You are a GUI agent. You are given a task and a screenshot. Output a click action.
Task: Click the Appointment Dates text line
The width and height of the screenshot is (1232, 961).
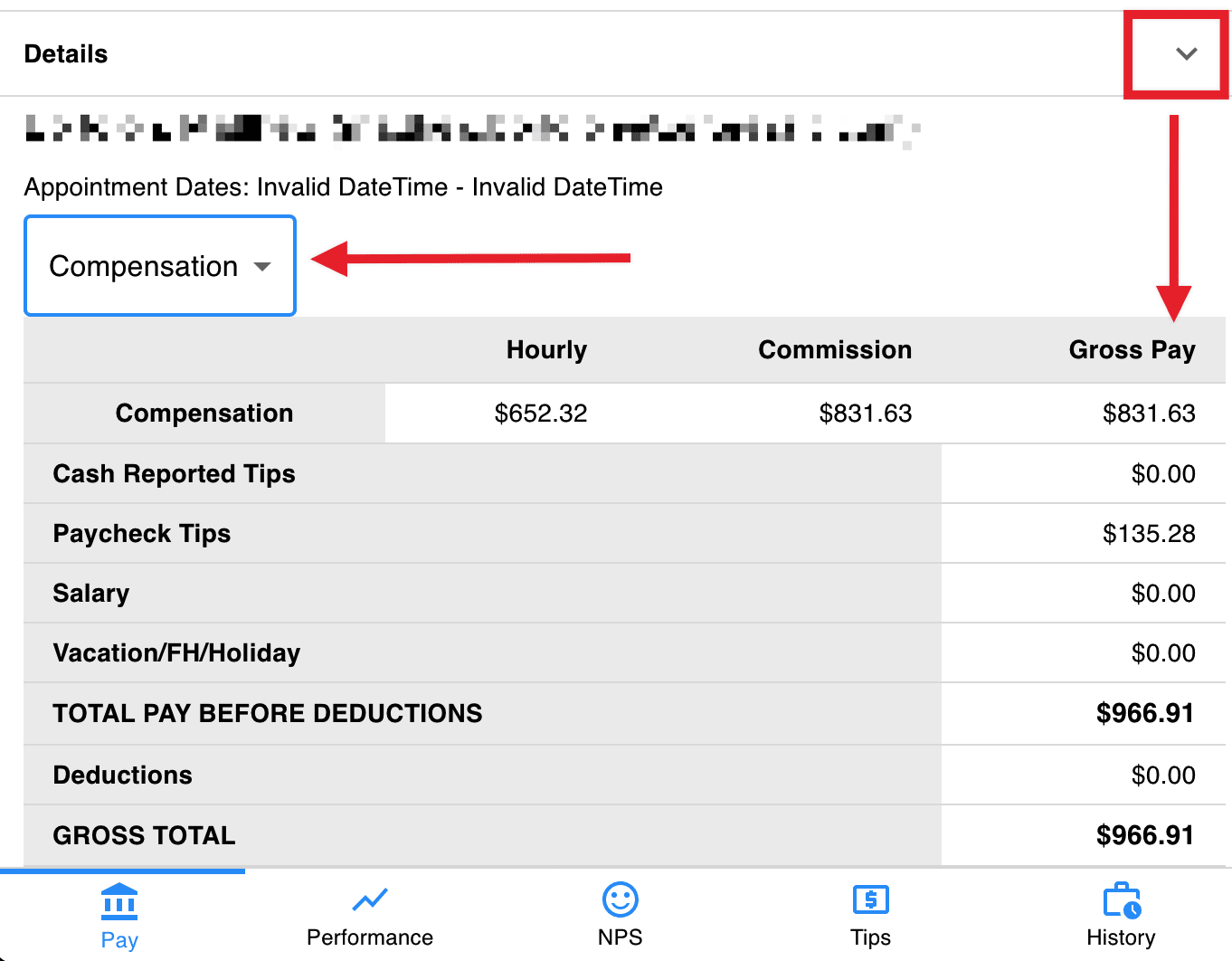click(344, 187)
